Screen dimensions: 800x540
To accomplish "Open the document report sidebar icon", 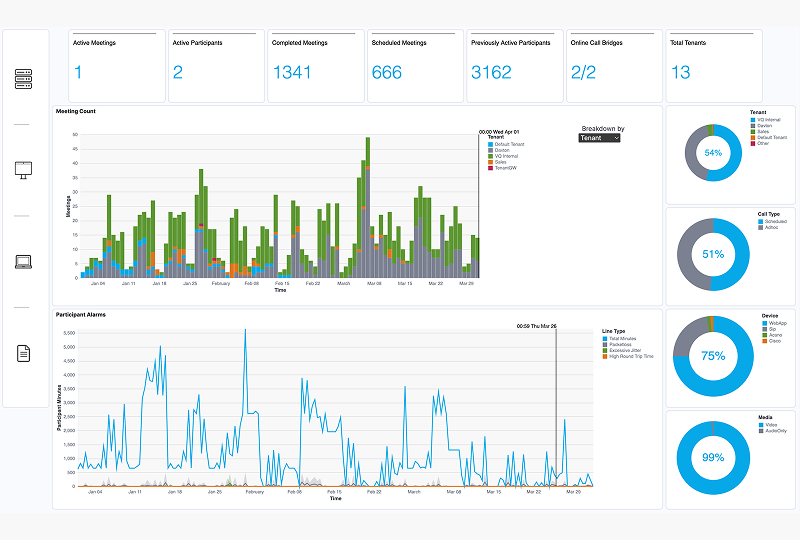I will pyautogui.click(x=25, y=353).
